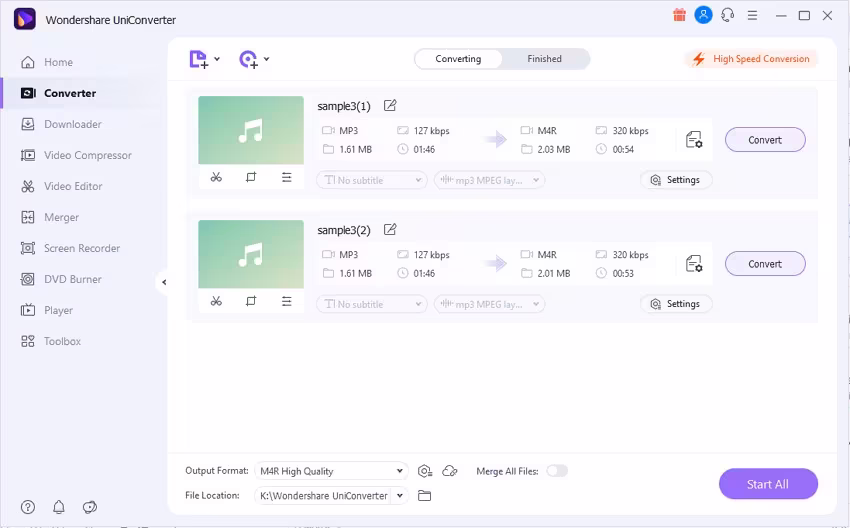The height and width of the screenshot is (528, 850).
Task: Click the trim scissors icon for sample3(2)
Action: [216, 301]
